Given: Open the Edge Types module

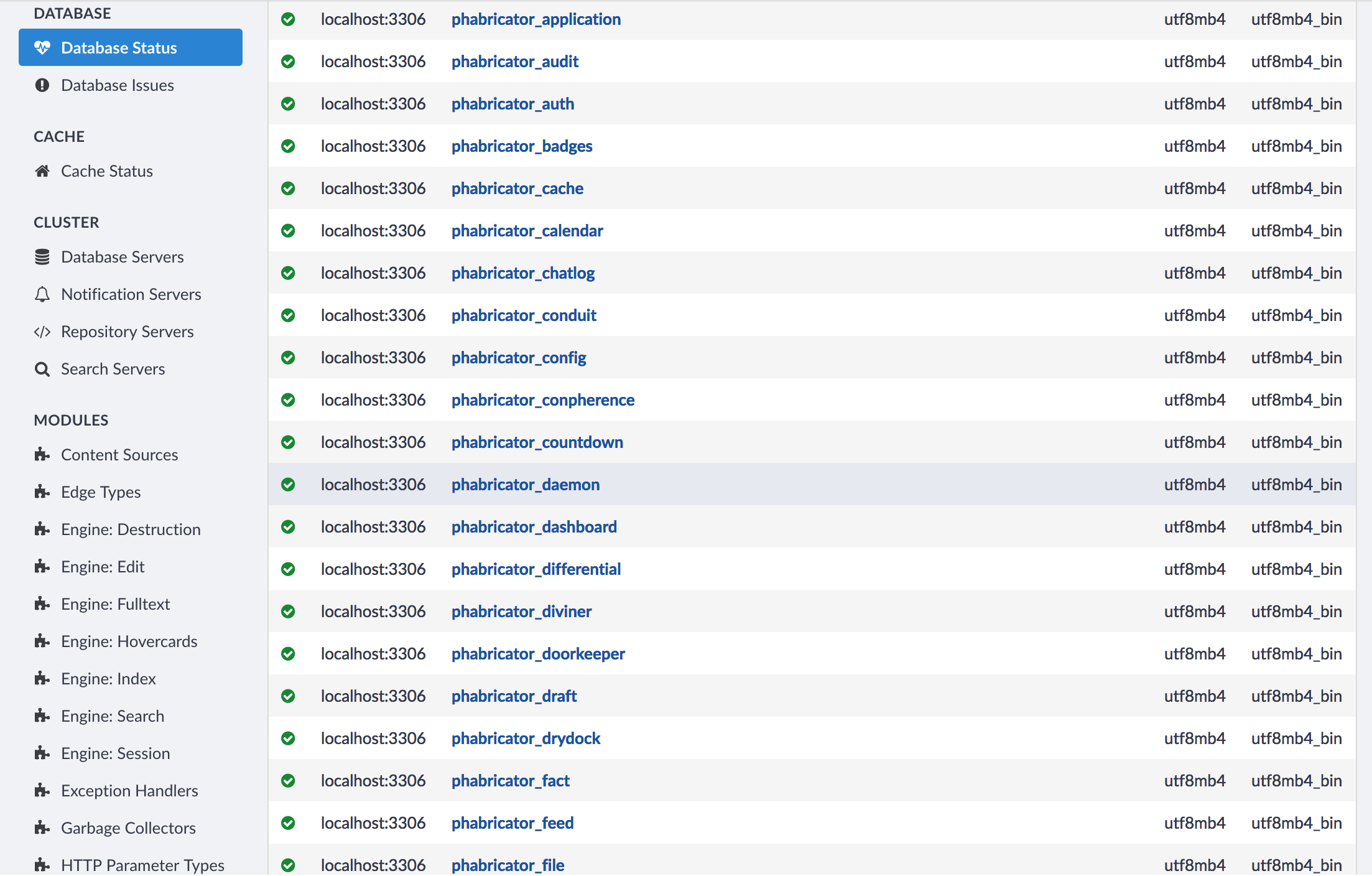Looking at the screenshot, I should tap(101, 492).
